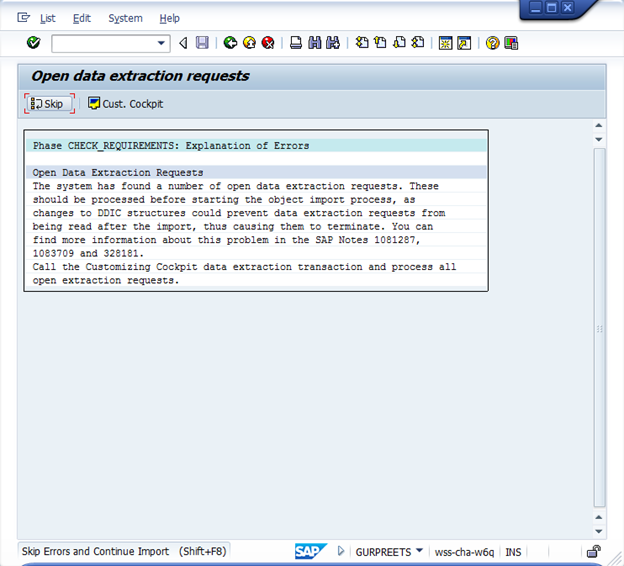Cancel with the red X icon
The width and height of the screenshot is (624, 566).
pyautogui.click(x=268, y=43)
